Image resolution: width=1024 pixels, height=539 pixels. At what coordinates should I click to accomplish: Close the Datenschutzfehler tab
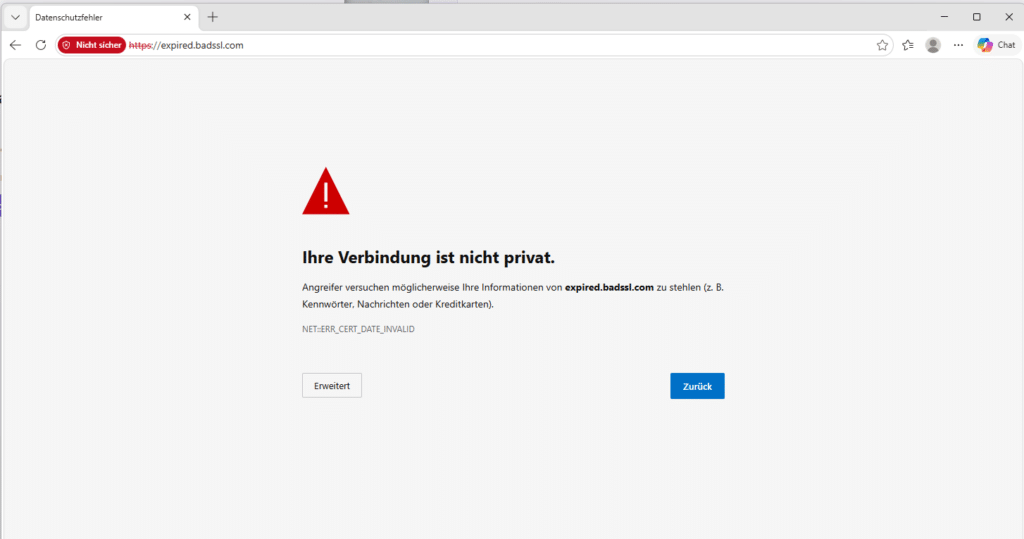(187, 17)
